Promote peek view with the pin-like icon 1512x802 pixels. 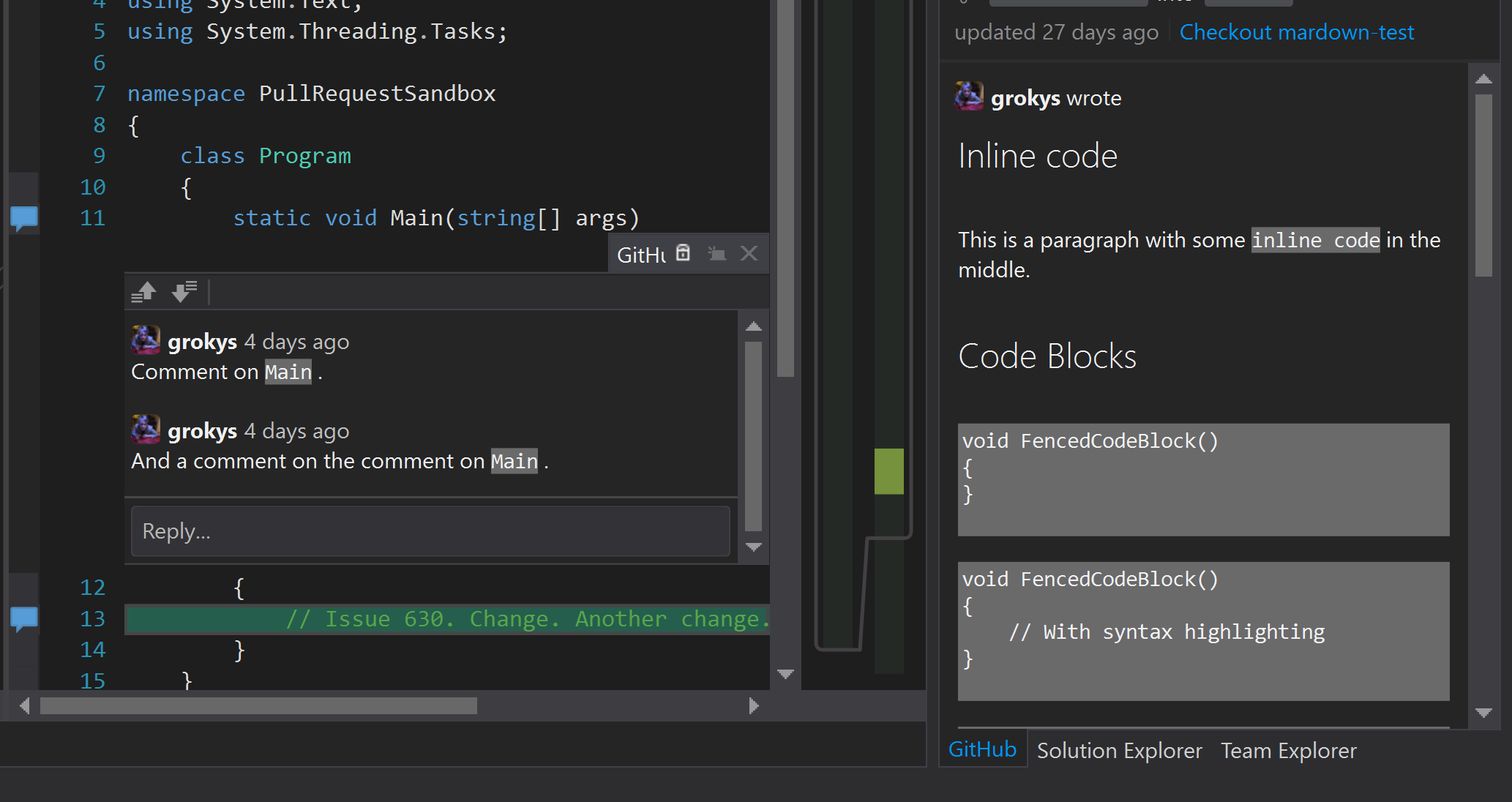(716, 253)
